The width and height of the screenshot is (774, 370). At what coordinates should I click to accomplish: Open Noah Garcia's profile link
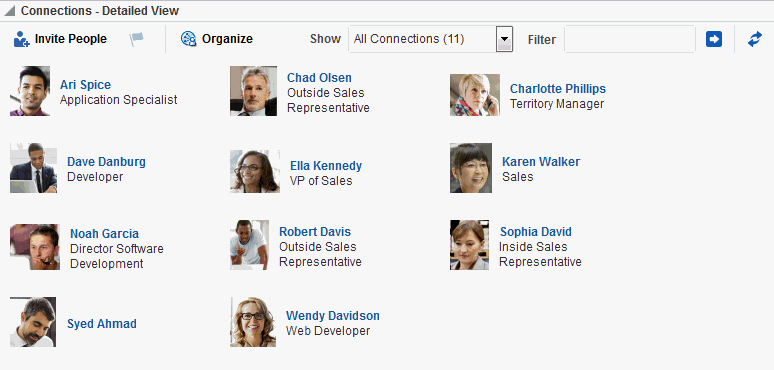pos(104,234)
